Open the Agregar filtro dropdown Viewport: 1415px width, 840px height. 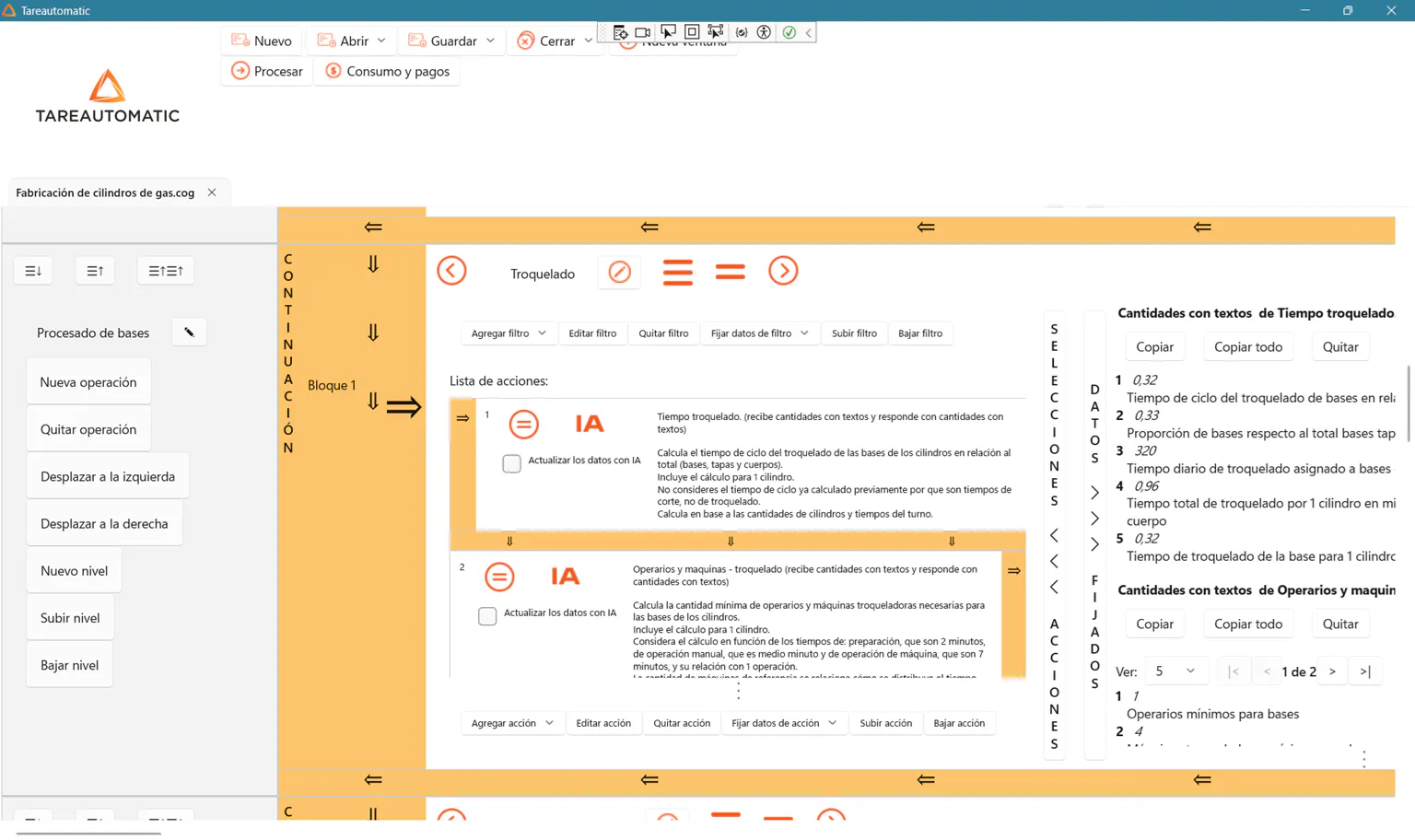[509, 333]
